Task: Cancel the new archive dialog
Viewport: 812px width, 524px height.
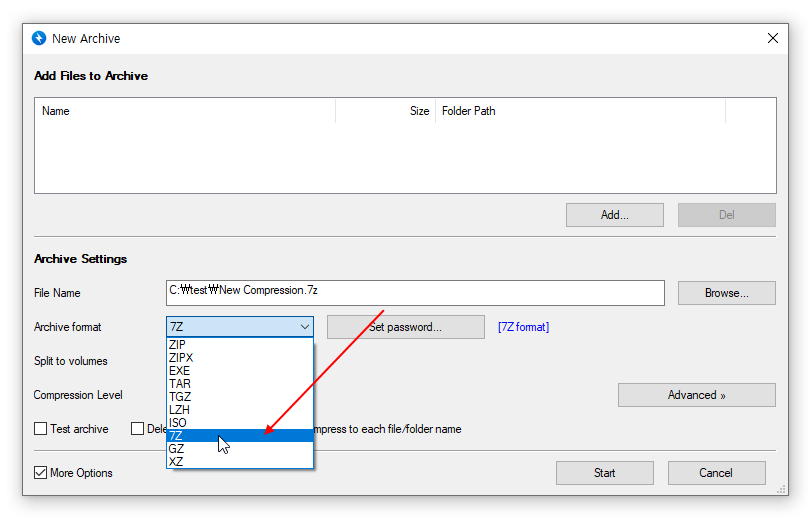Action: point(716,473)
